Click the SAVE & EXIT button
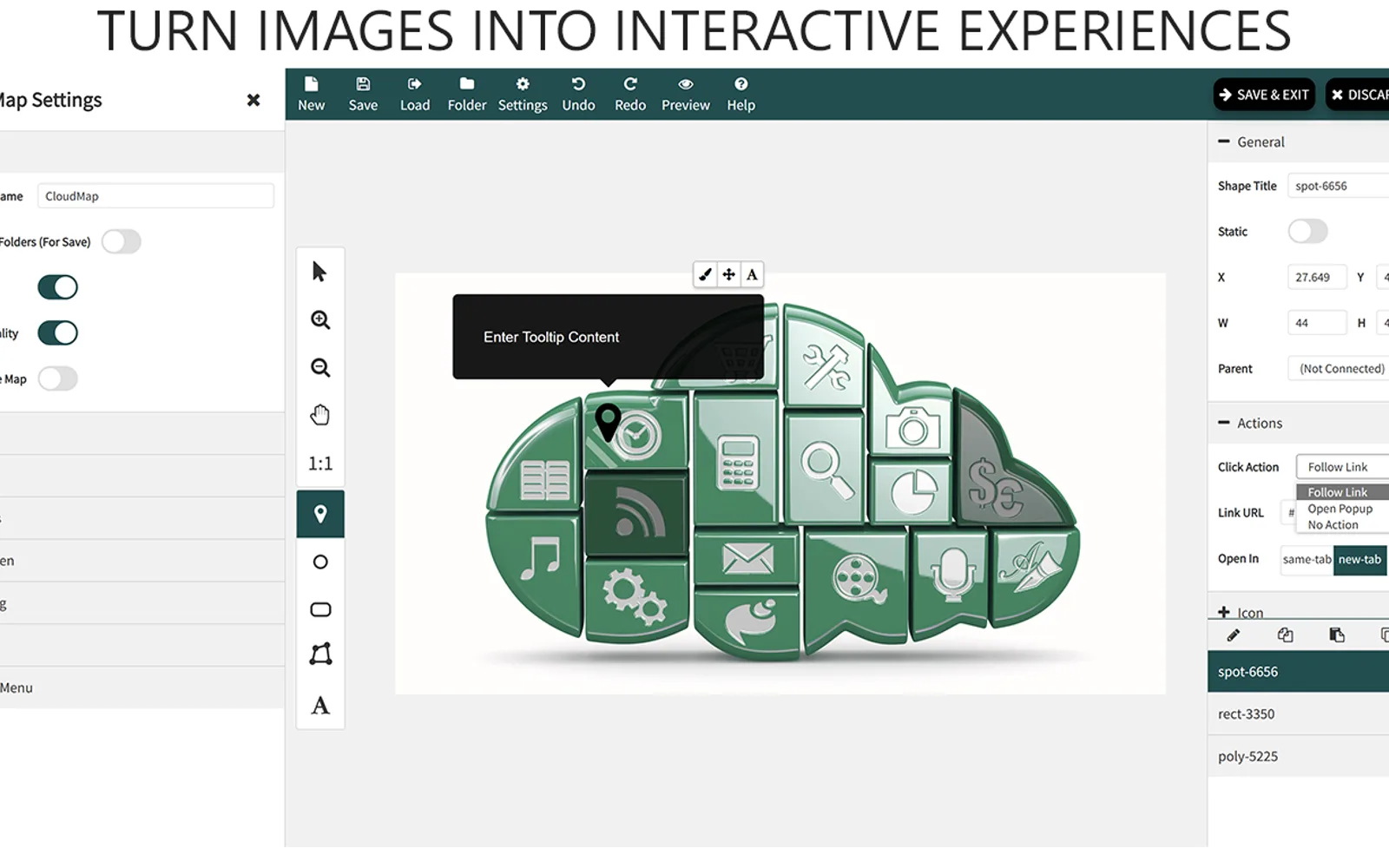1389x868 pixels. coord(1264,95)
